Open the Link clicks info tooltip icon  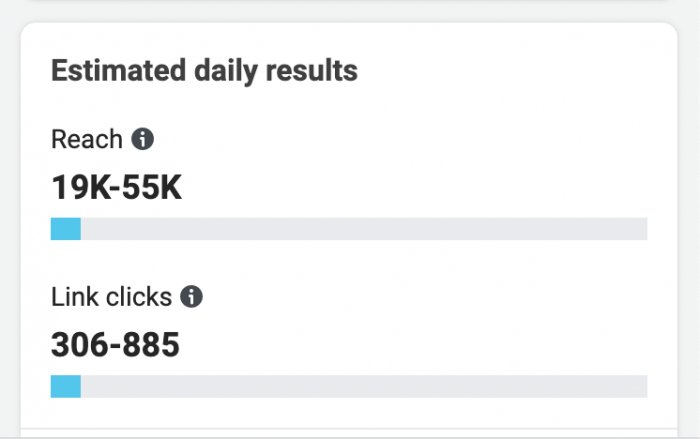click(191, 296)
